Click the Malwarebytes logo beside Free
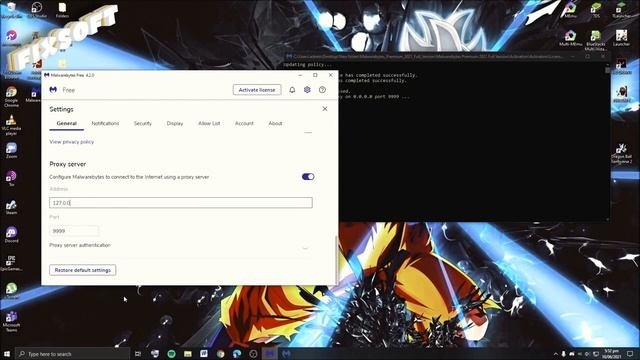The image size is (640, 360). [x=53, y=90]
